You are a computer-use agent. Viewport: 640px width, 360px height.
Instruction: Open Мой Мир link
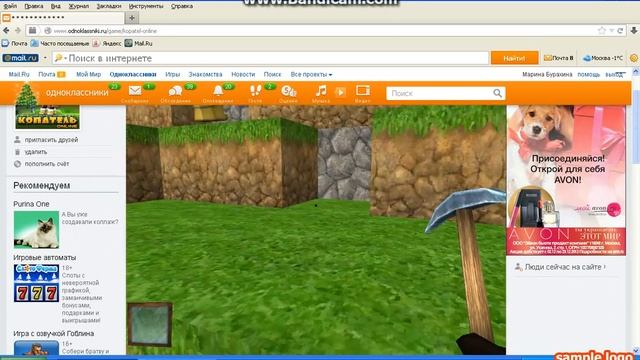click(89, 74)
